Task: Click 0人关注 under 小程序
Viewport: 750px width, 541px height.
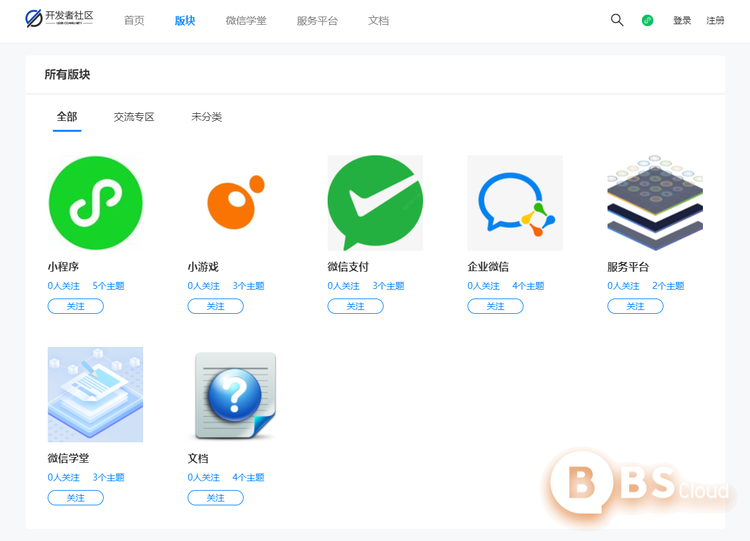Action: tap(64, 286)
